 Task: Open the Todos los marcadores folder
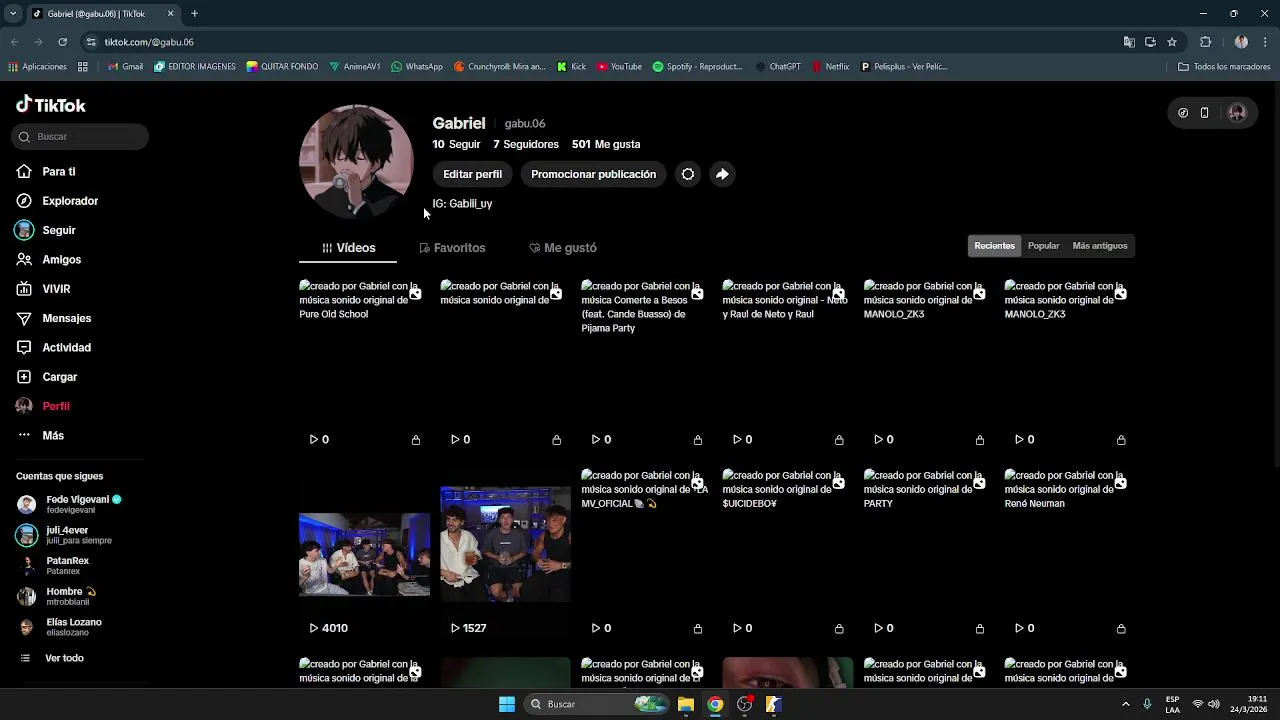(1224, 67)
